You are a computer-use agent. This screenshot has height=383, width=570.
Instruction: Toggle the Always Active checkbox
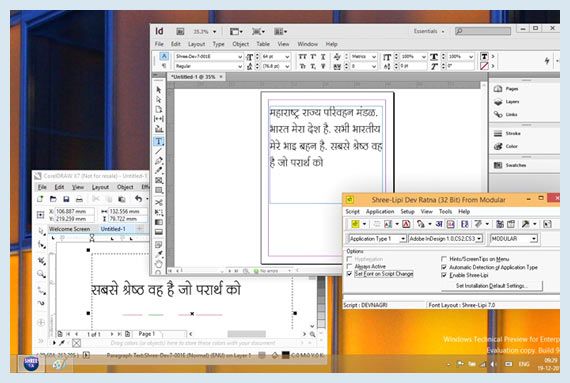click(x=349, y=266)
